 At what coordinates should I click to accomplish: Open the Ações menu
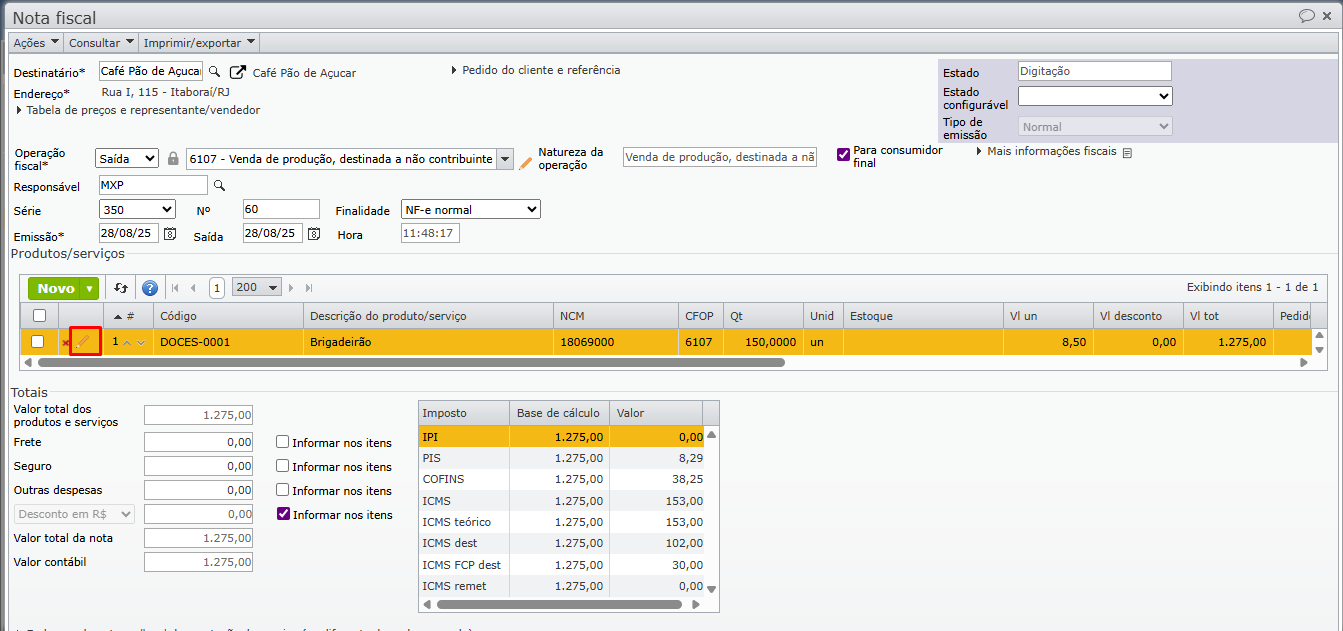point(36,43)
